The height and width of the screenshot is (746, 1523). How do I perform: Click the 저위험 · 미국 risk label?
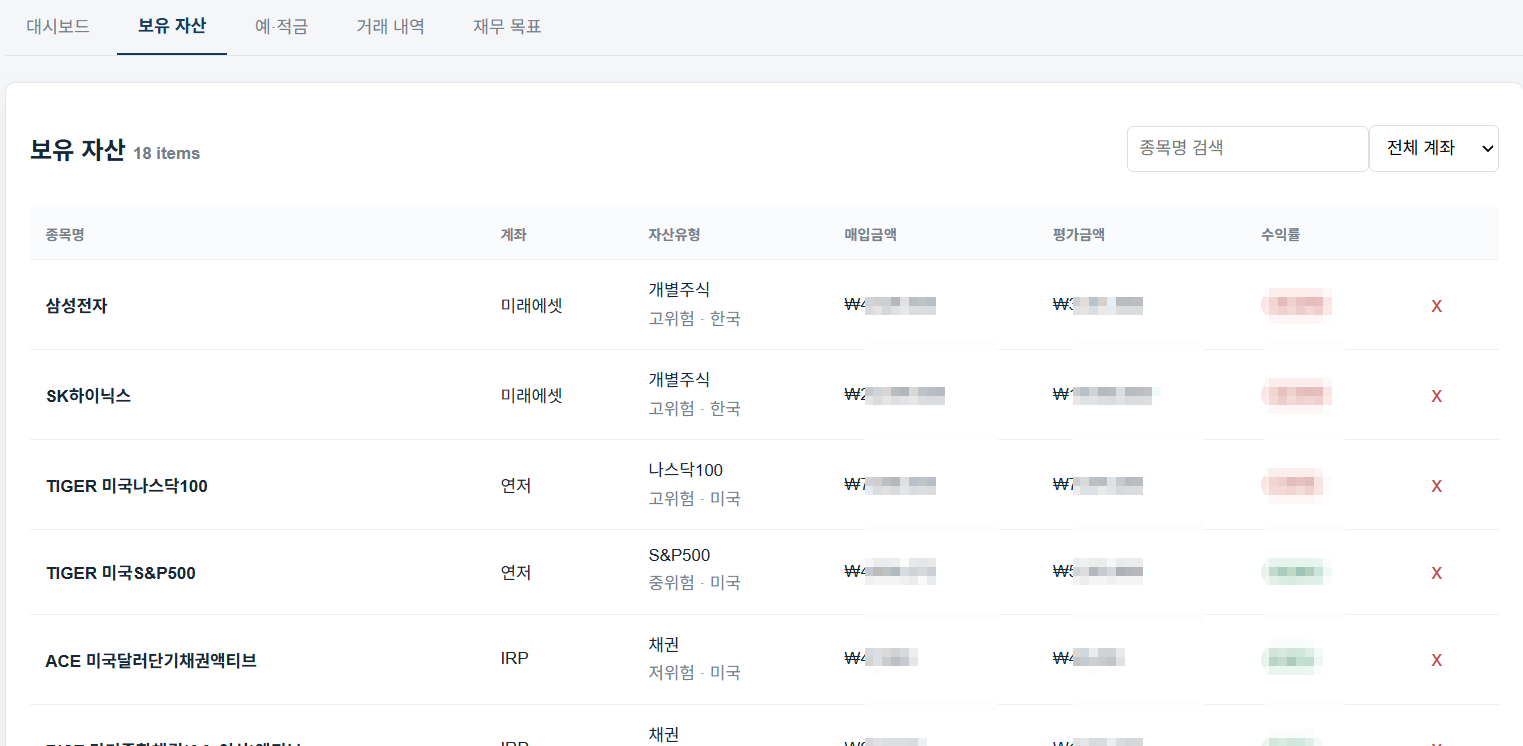(x=694, y=673)
